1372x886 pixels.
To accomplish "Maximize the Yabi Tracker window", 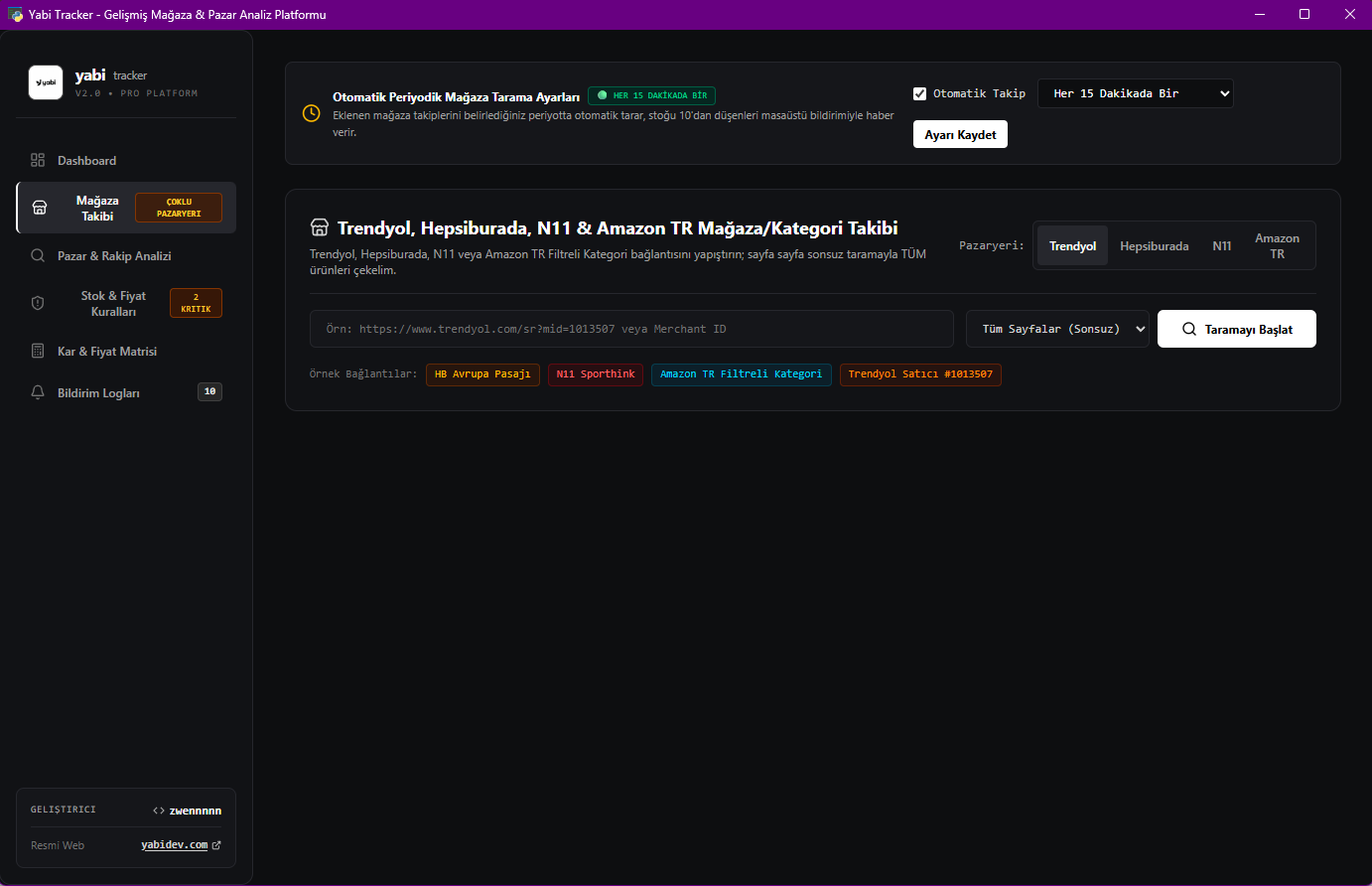I will (1304, 14).
